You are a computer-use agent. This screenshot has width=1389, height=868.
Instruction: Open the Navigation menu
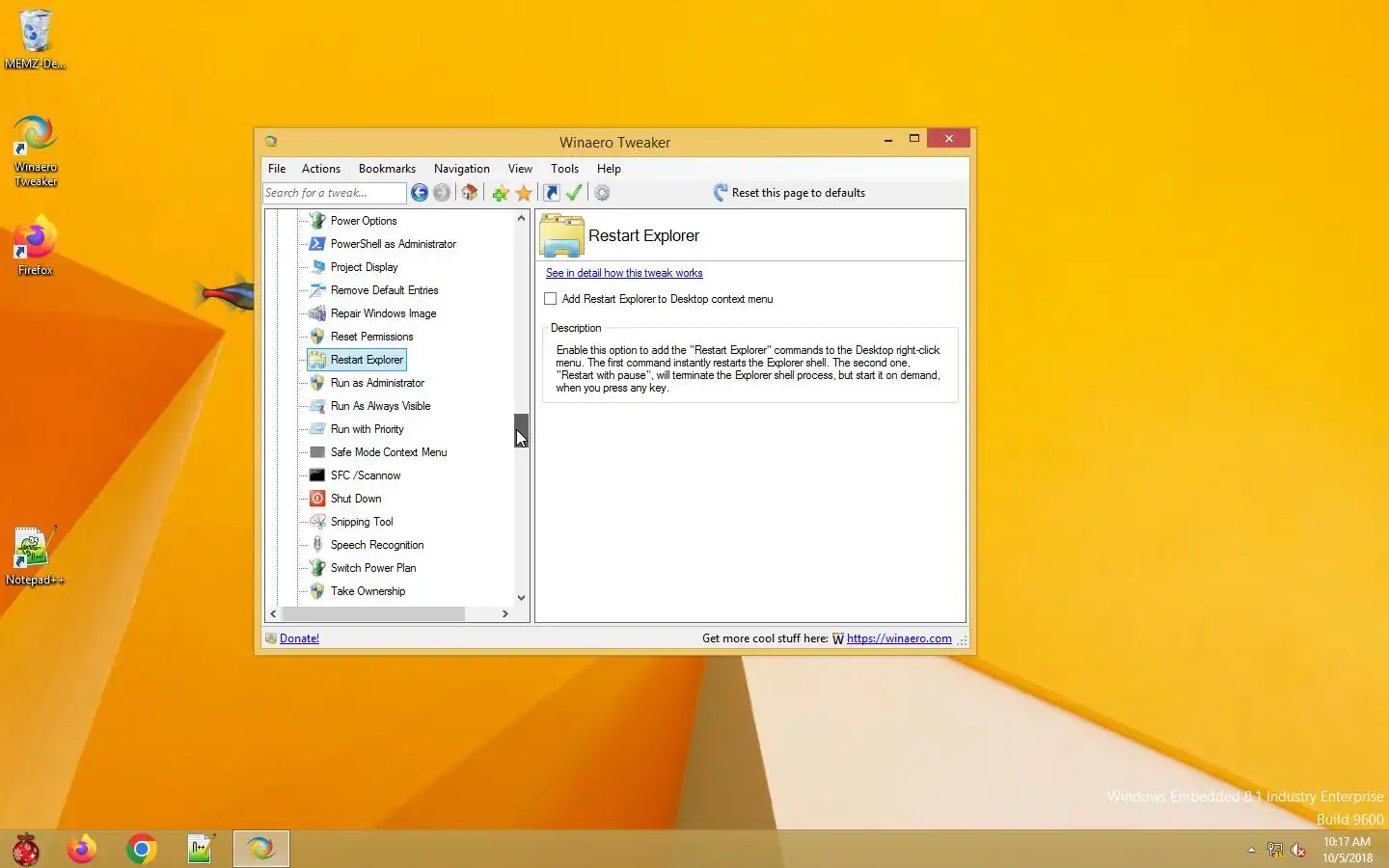[x=462, y=169]
